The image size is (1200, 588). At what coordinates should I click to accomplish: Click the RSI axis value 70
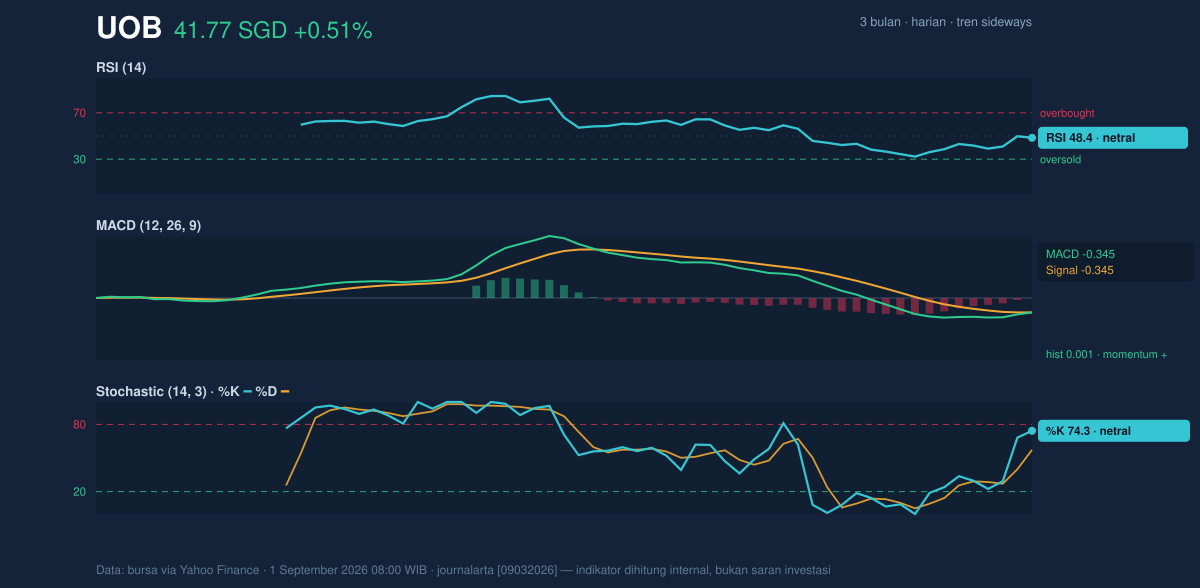79,113
